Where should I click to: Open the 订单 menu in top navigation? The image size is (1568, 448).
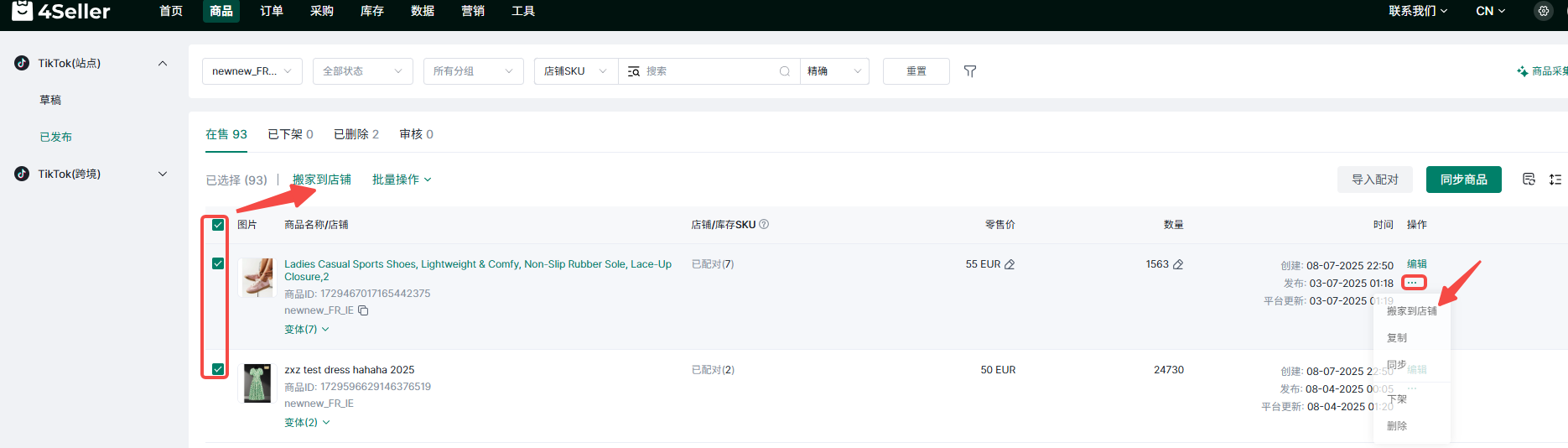(271, 11)
